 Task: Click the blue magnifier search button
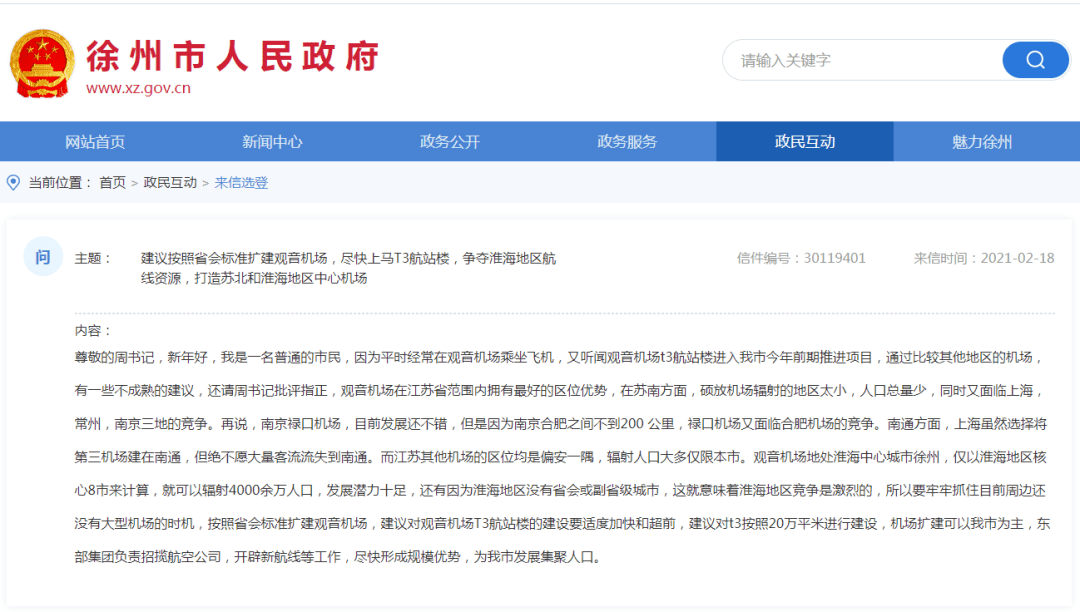[x=1035, y=61]
